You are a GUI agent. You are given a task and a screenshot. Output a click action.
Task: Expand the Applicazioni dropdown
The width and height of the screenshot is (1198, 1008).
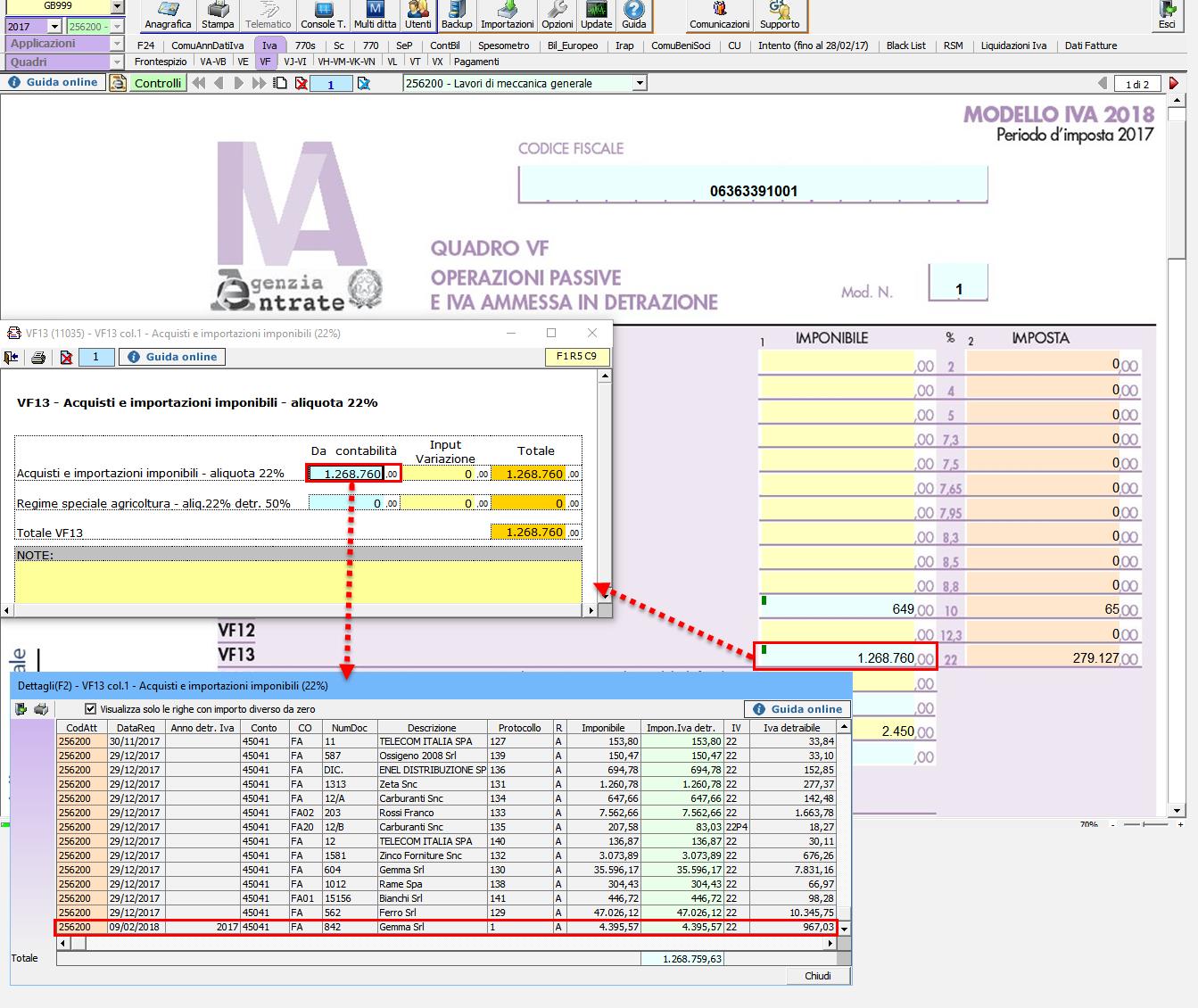click(x=117, y=44)
